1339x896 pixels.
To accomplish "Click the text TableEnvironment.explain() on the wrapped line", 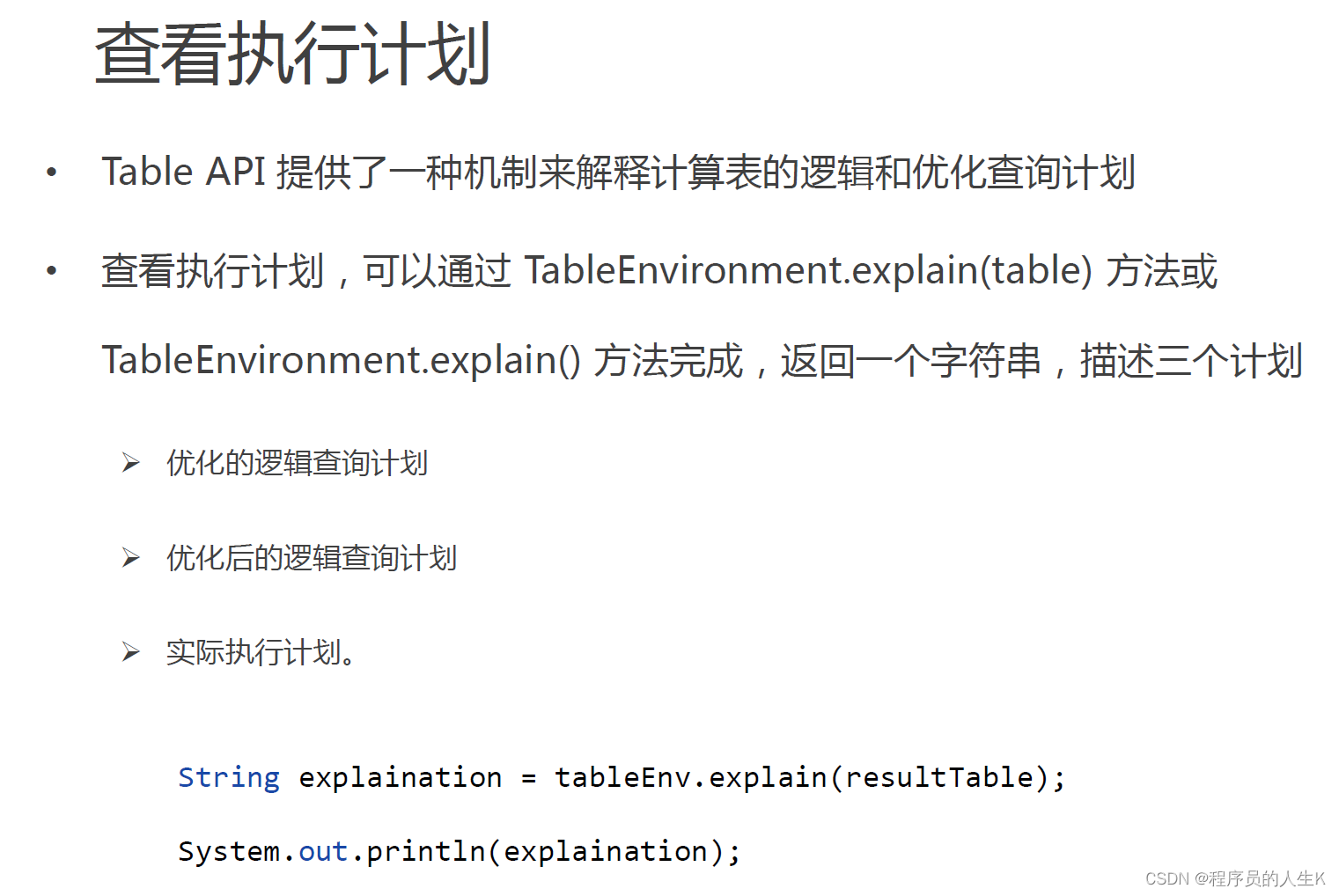I will point(341,360).
